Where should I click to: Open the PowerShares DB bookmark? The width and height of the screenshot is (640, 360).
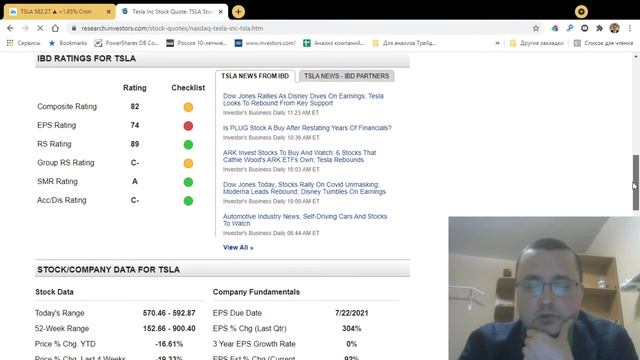[127, 43]
